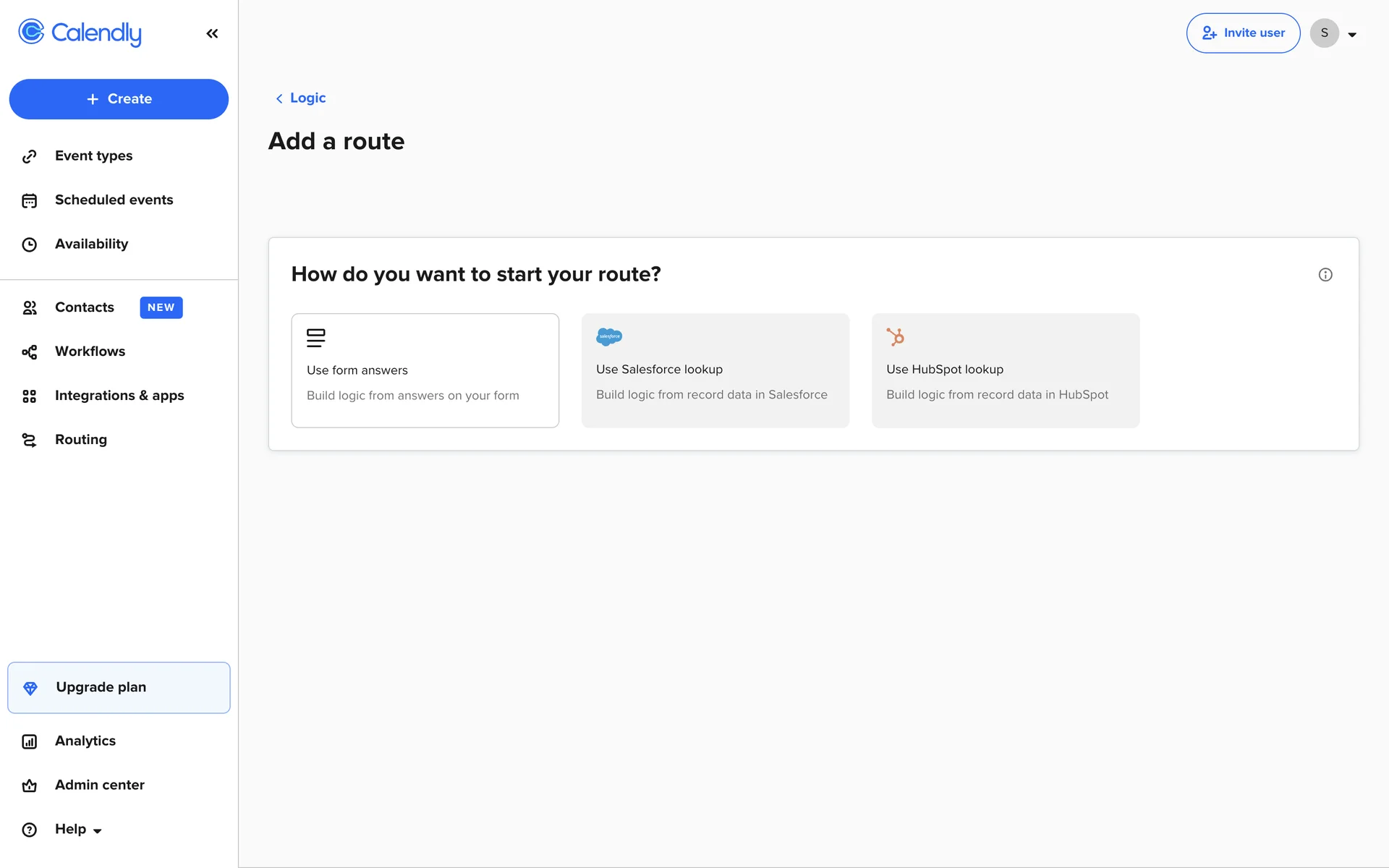This screenshot has width=1389, height=868.
Task: Click the Workflows sidebar icon
Action: click(30, 352)
